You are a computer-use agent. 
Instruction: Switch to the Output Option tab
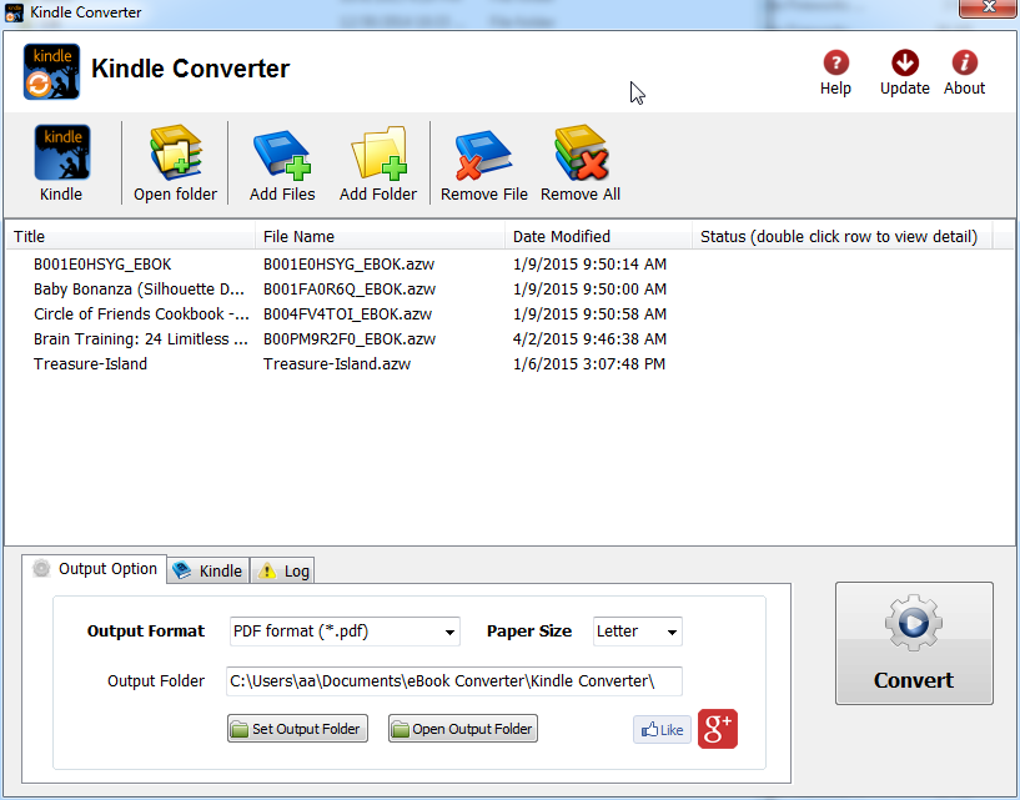[x=94, y=568]
